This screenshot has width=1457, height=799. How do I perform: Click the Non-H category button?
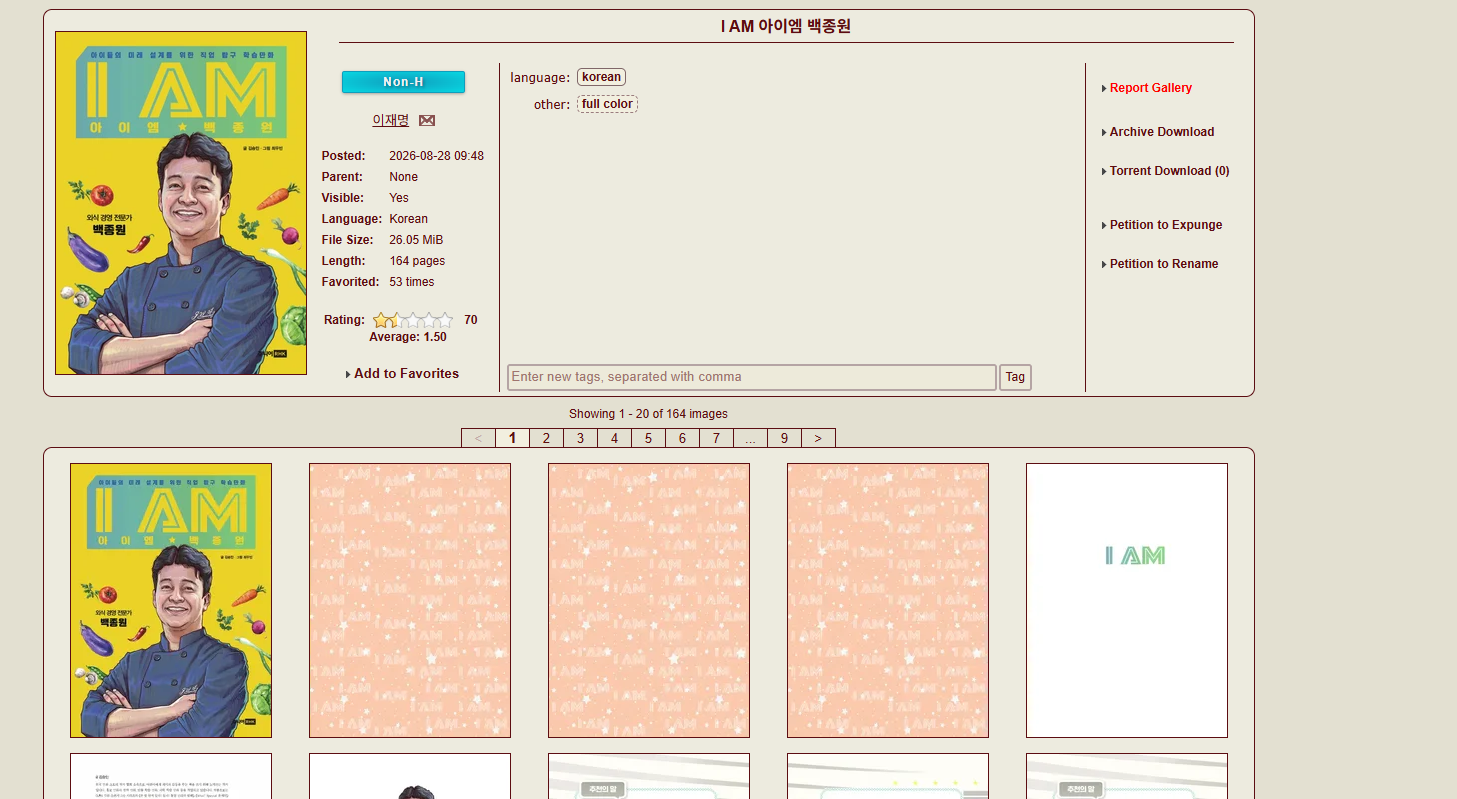pyautogui.click(x=403, y=82)
